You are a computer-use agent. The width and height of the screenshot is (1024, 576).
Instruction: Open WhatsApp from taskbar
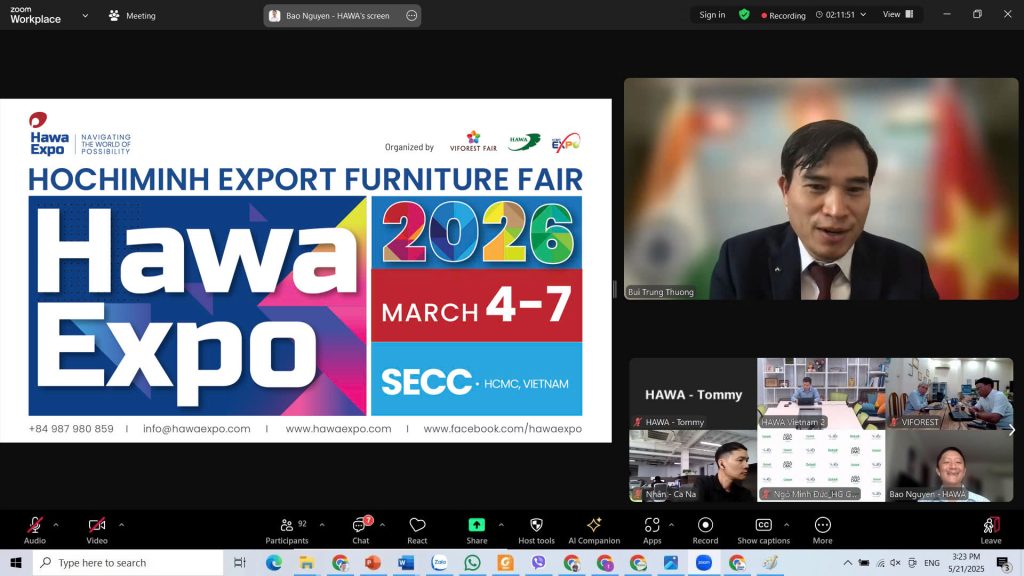point(472,562)
